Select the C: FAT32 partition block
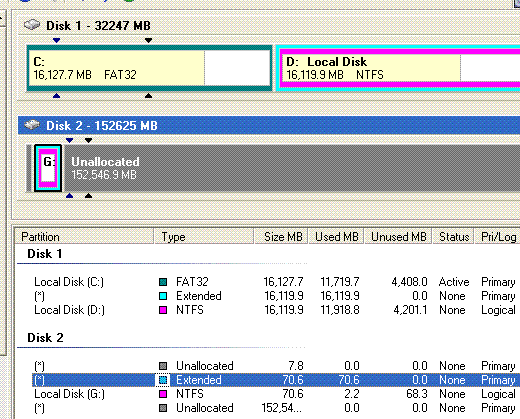 (149, 68)
